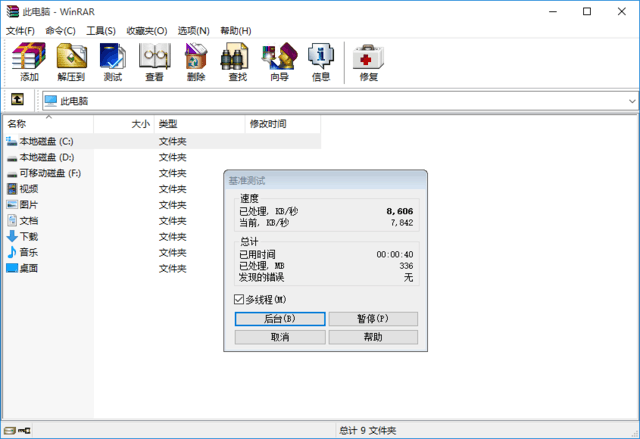
Task: Click the 暂停(P) button
Action: (x=373, y=319)
